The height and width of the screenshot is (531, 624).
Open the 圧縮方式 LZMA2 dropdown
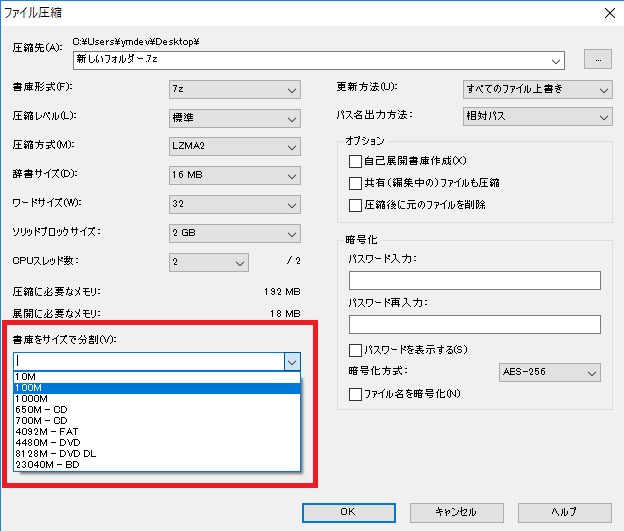[234, 147]
